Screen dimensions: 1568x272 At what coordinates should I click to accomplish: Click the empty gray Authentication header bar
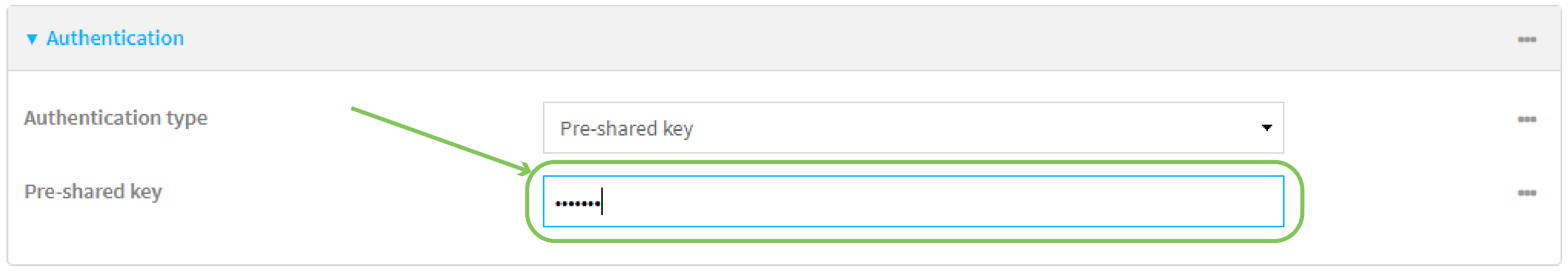coord(791,39)
